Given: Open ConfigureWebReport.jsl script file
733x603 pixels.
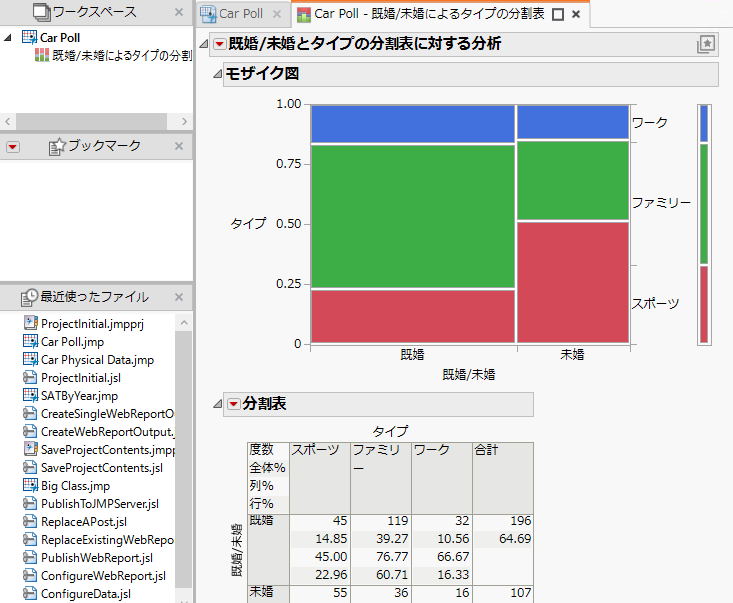Looking at the screenshot, I should click(94, 576).
